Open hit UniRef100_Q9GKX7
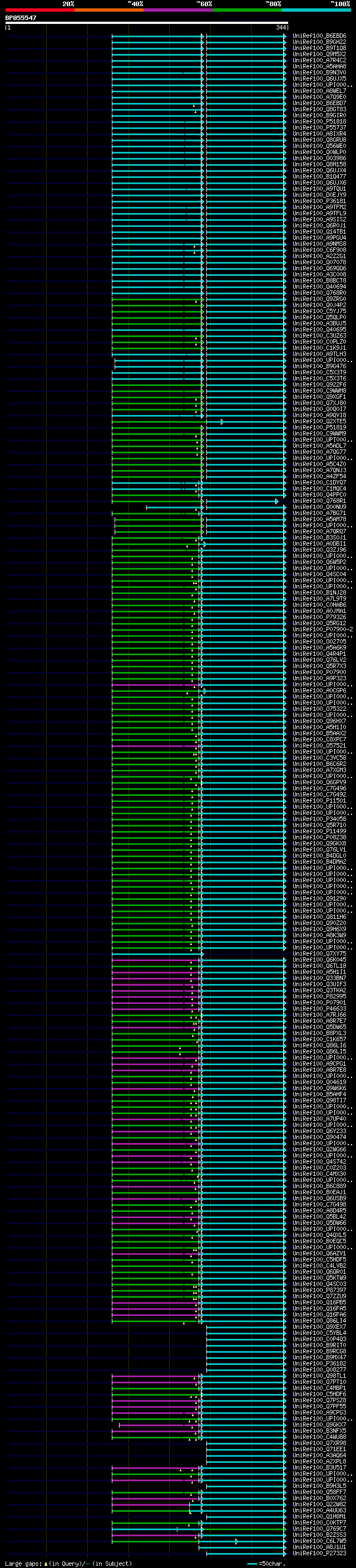This screenshot has width=356, height=1568. (319, 1424)
